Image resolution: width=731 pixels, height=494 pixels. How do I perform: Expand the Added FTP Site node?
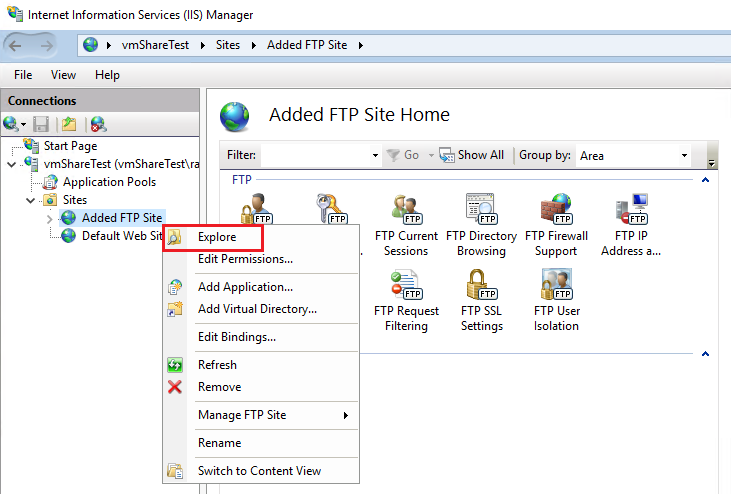(x=49, y=218)
